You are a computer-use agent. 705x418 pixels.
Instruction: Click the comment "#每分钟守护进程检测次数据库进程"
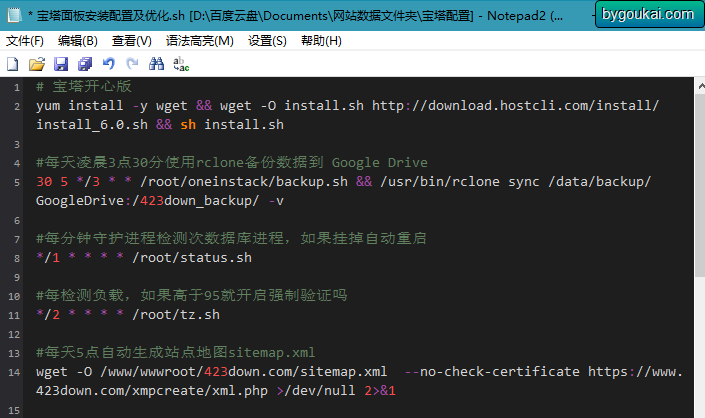(160, 238)
